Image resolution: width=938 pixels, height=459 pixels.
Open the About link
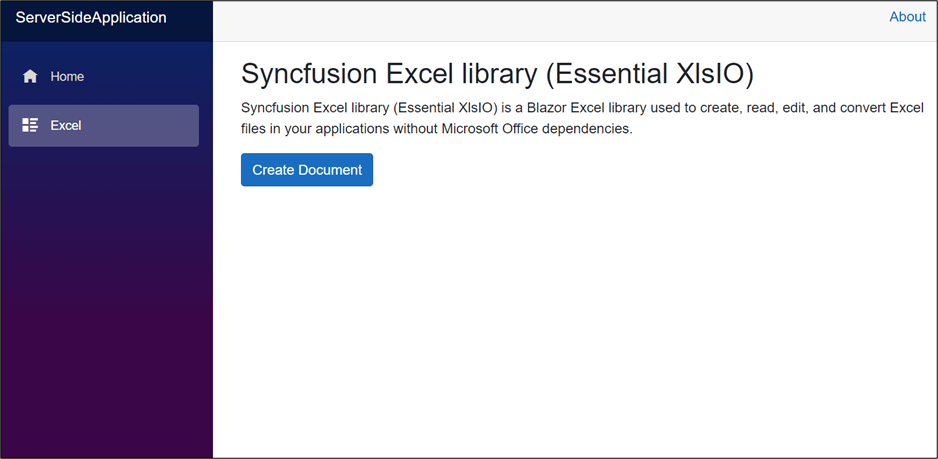[907, 17]
